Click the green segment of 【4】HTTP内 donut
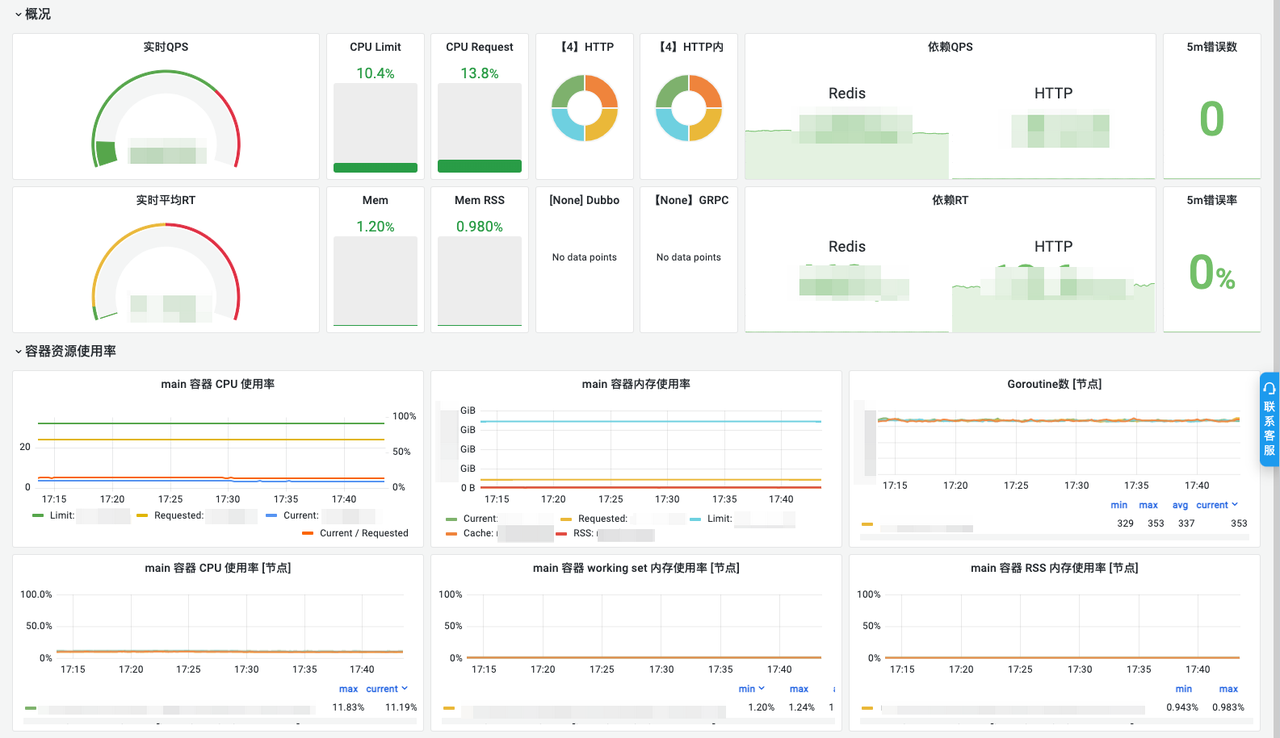Image resolution: width=1280 pixels, height=738 pixels. pyautogui.click(x=671, y=90)
